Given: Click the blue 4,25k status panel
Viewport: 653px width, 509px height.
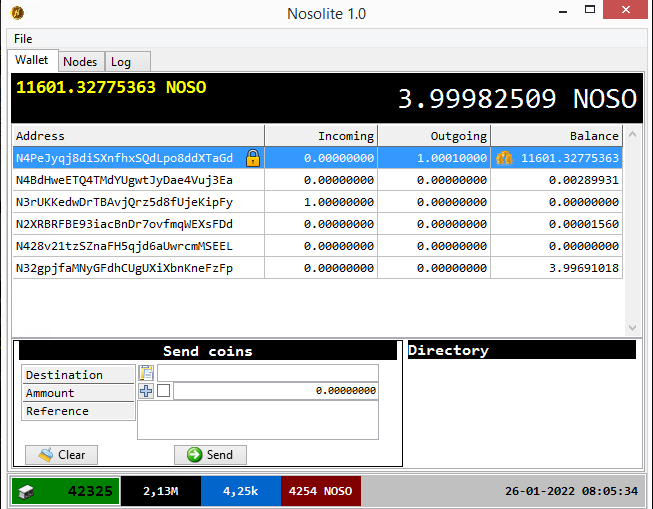Looking at the screenshot, I should [241, 492].
